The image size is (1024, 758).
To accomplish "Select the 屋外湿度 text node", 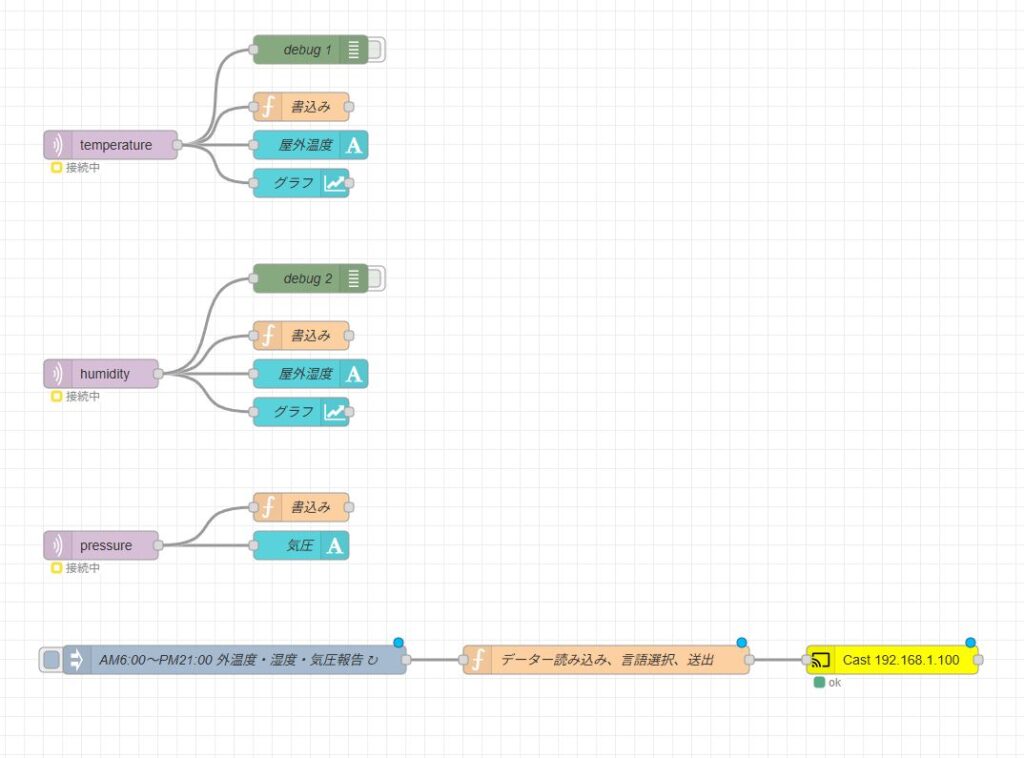I will pyautogui.click(x=304, y=374).
